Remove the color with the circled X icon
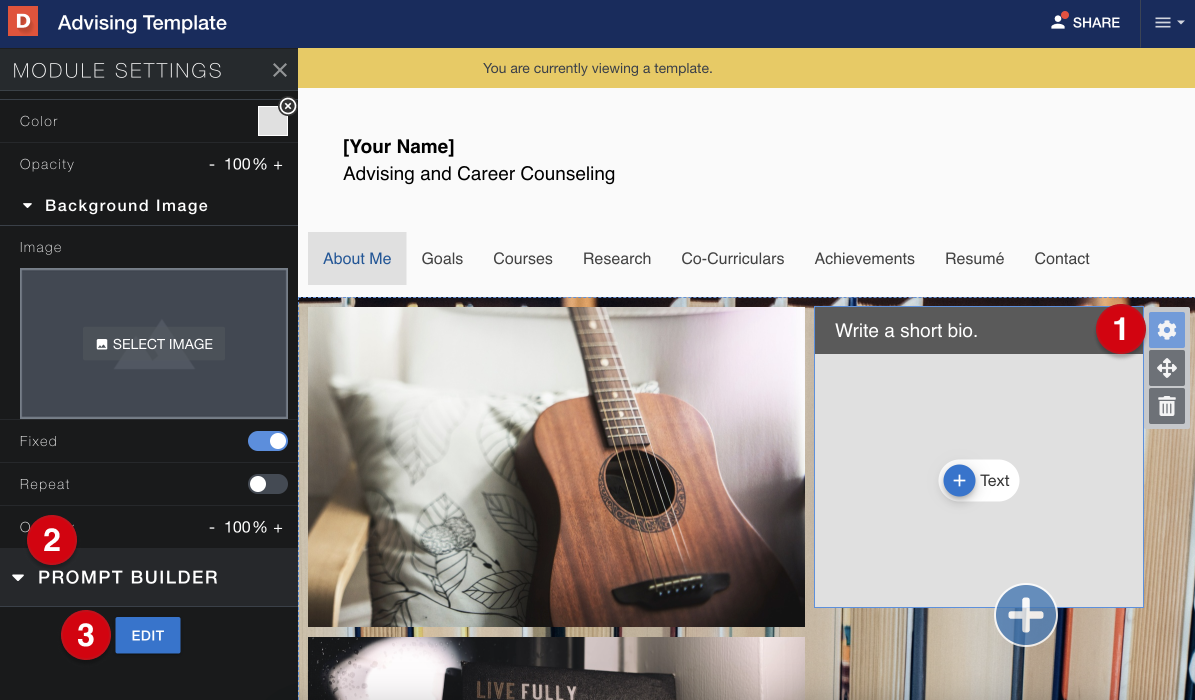1195x700 pixels. click(x=287, y=106)
